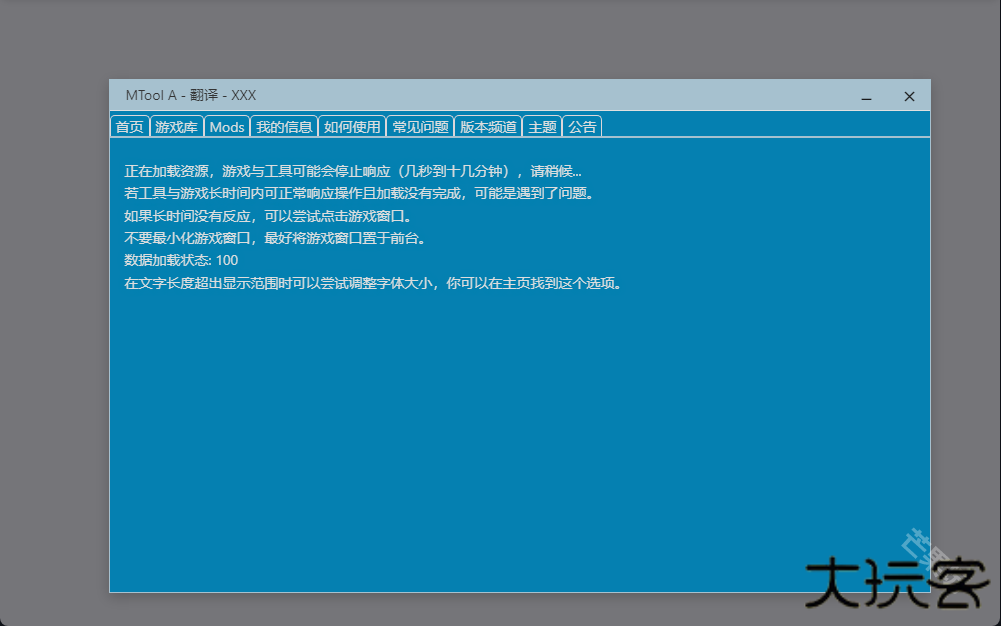
Task: Click the 若工具与游戏长时间内 message line
Action: (x=359, y=193)
